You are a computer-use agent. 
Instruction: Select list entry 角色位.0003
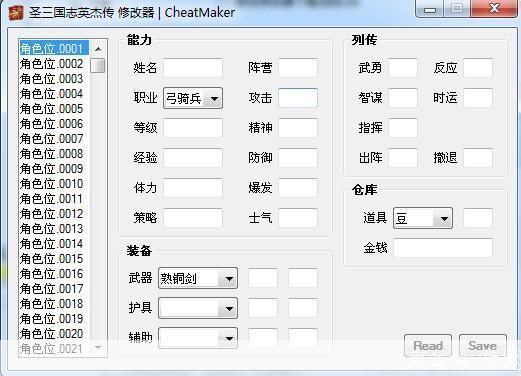pyautogui.click(x=54, y=79)
